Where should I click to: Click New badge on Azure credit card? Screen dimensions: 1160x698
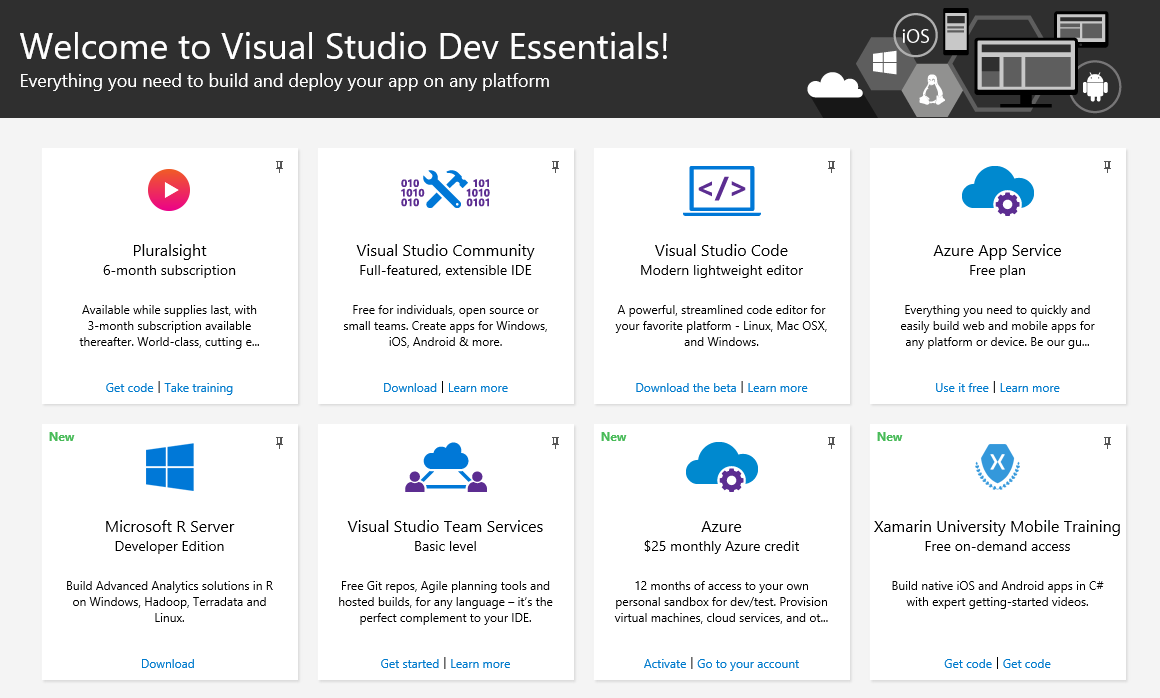click(x=613, y=437)
